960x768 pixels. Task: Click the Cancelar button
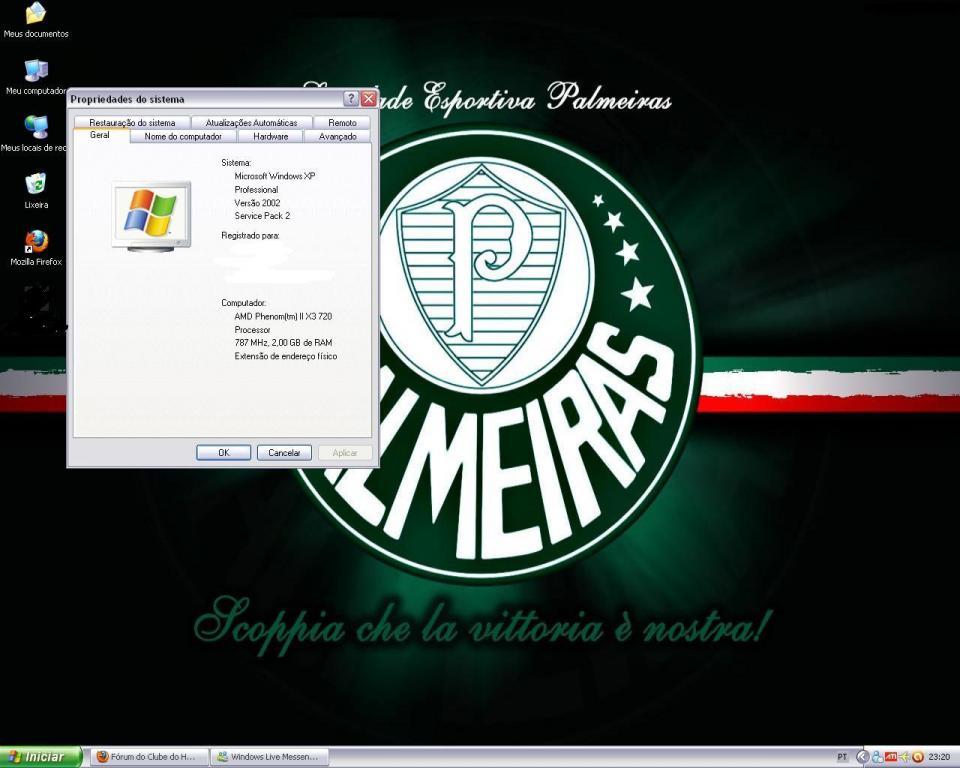284,453
